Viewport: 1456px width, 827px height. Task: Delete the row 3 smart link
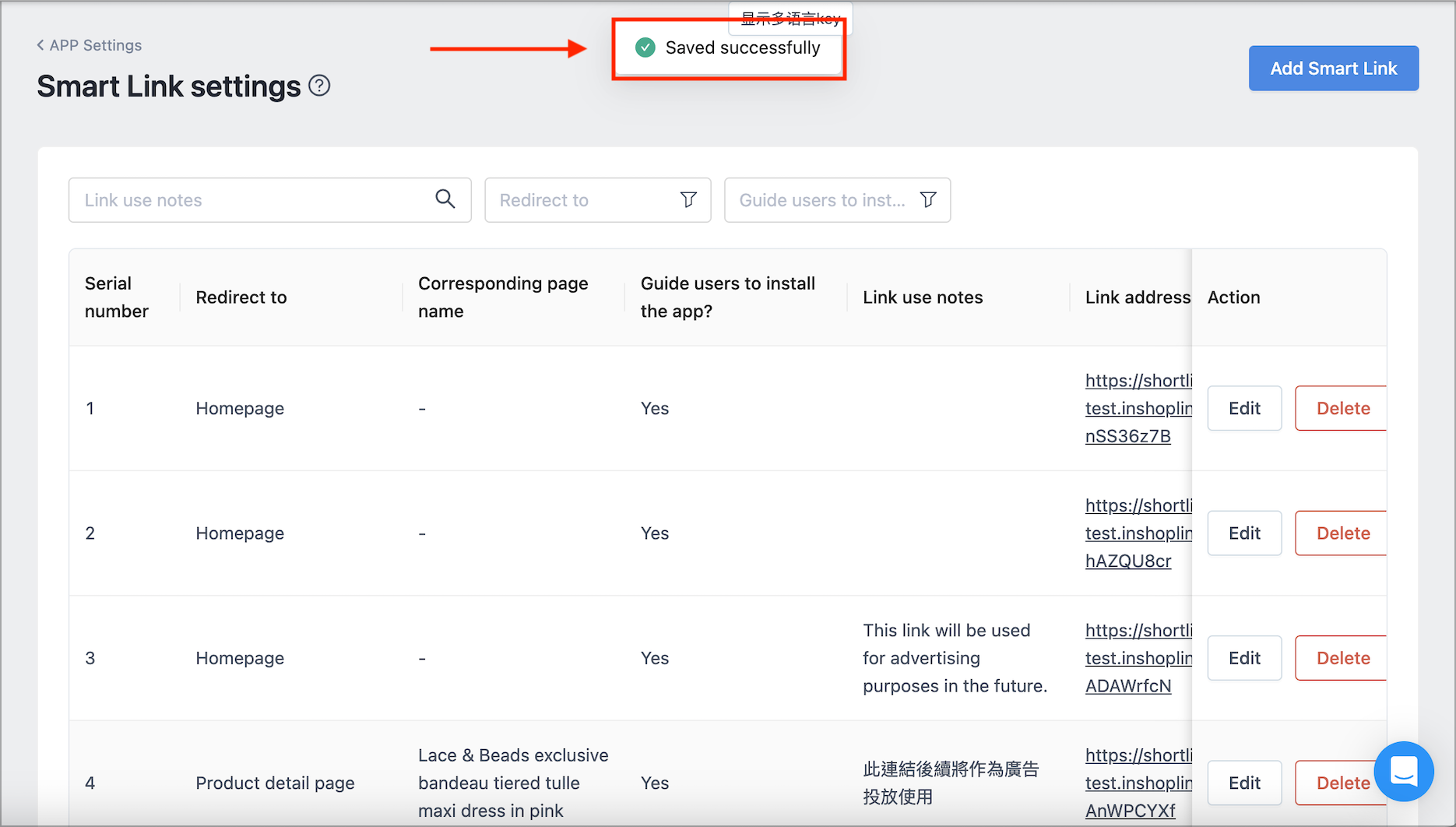(x=1342, y=658)
